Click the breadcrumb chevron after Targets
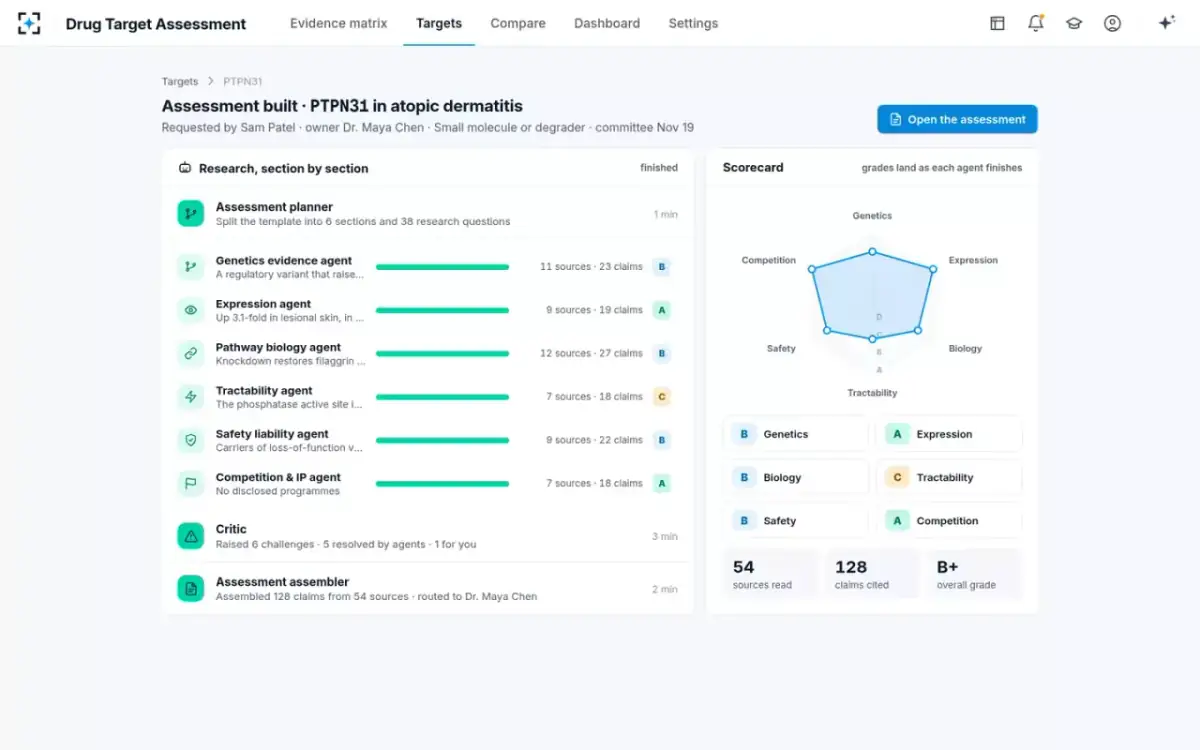 point(211,81)
